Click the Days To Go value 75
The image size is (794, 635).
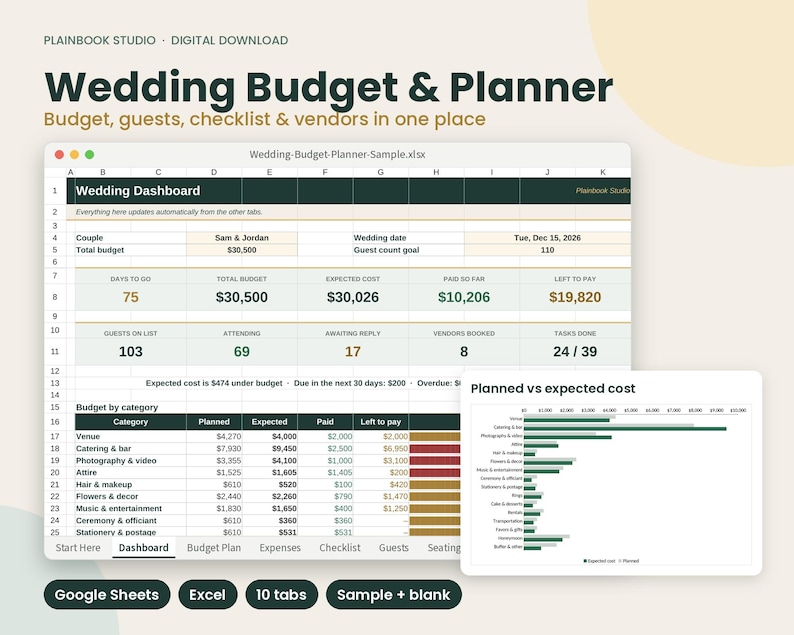[x=131, y=297]
